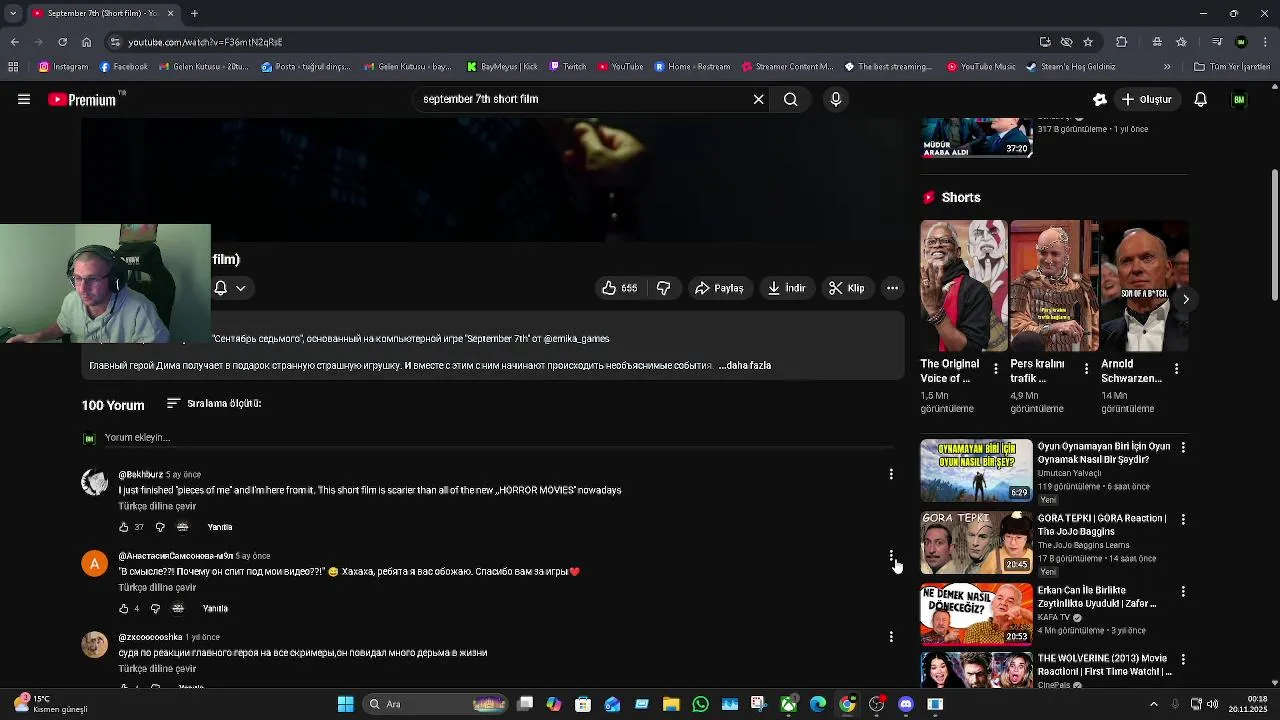This screenshot has height=720, width=1280.
Task: Open the YouTube hamburger guide menu
Action: point(23,99)
